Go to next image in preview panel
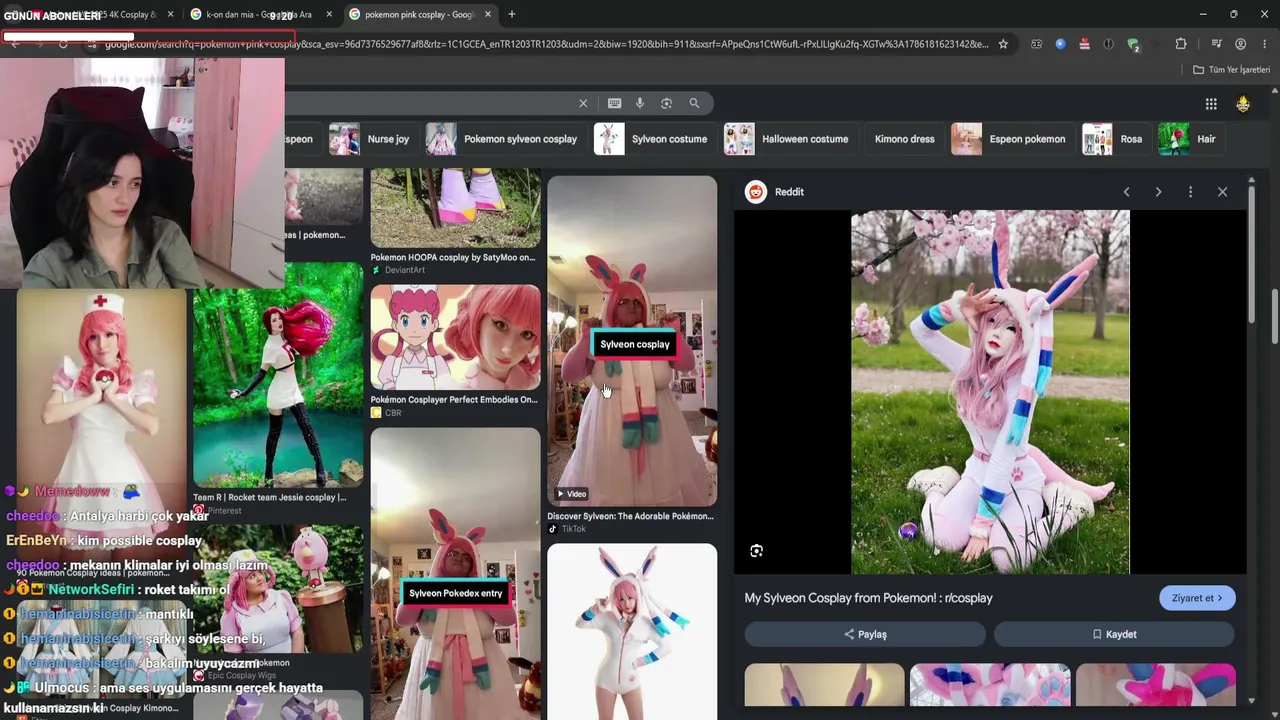Viewport: 1280px width, 720px height. [1158, 192]
